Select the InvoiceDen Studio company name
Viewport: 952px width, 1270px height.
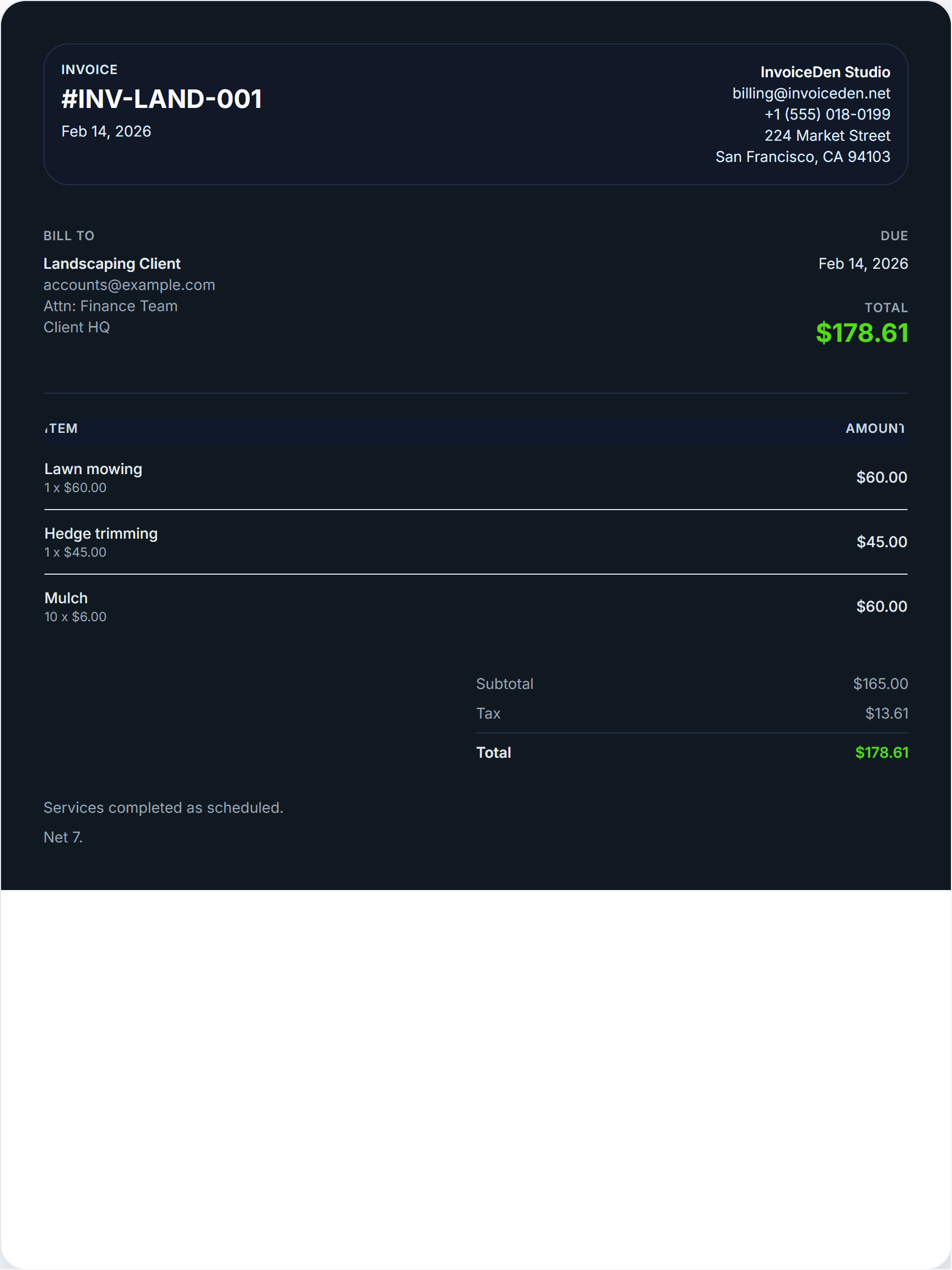[825, 72]
